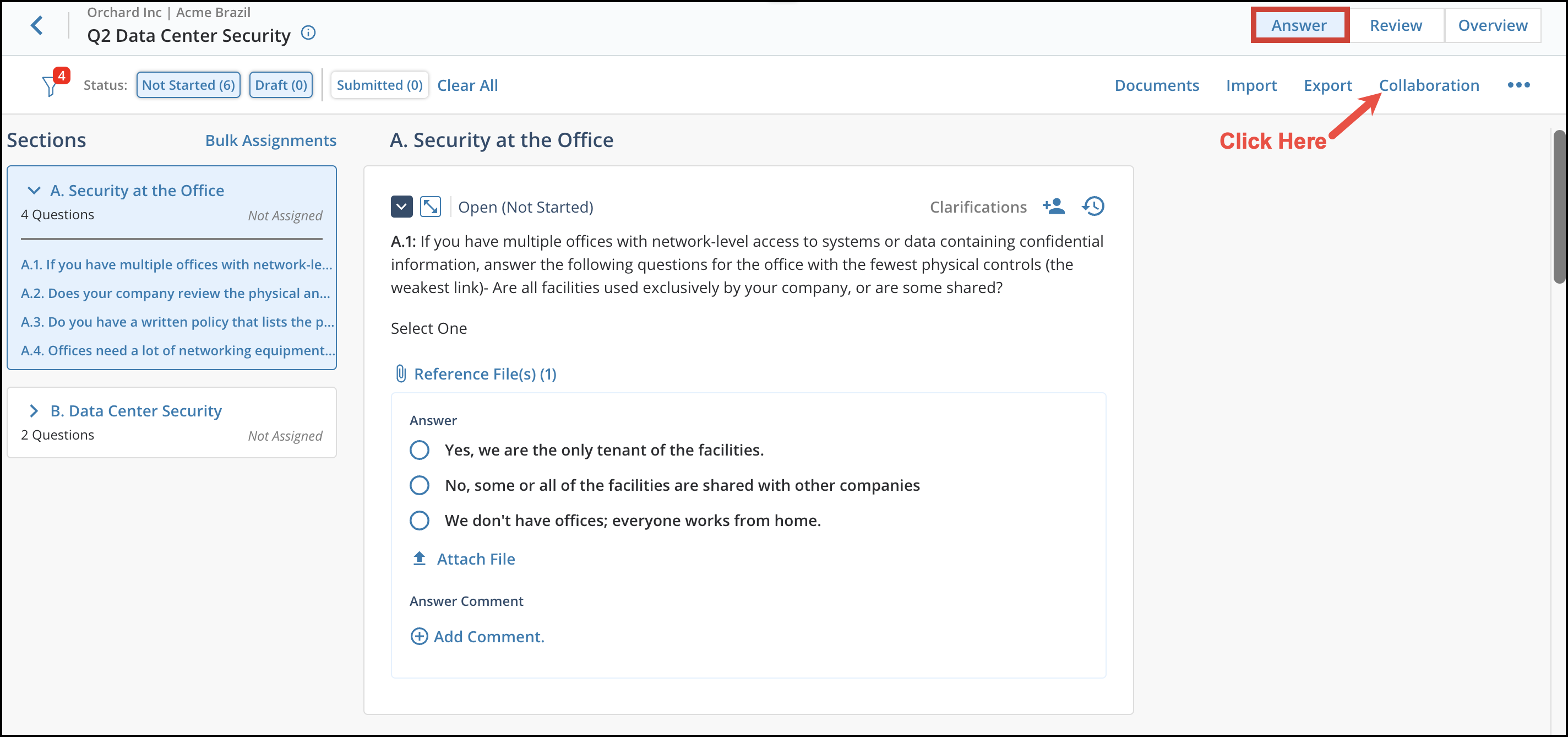The height and width of the screenshot is (737, 1568).
Task: Collapse section A. Security at the Office
Action: pos(34,189)
